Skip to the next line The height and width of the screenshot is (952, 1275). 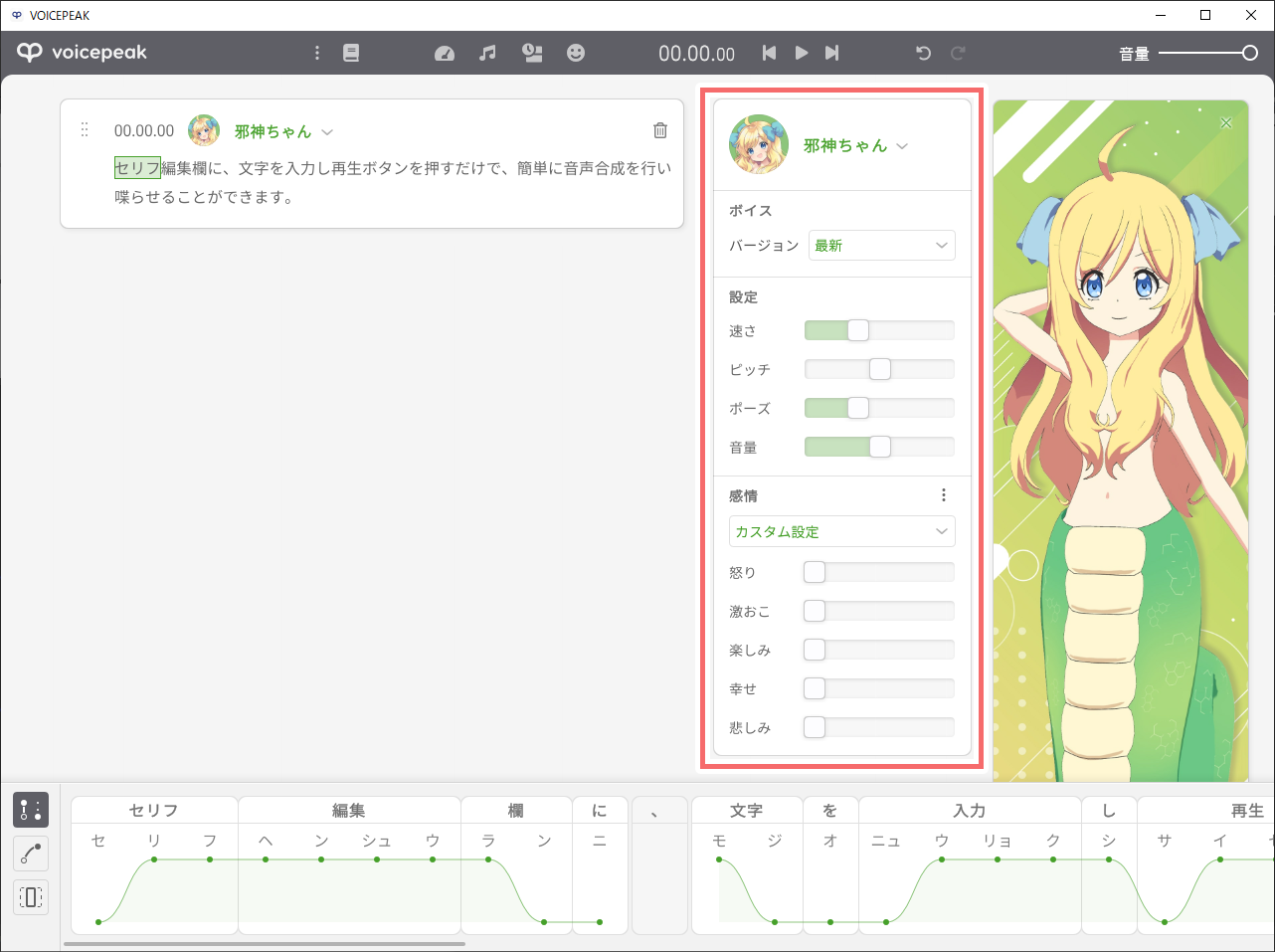(x=831, y=53)
